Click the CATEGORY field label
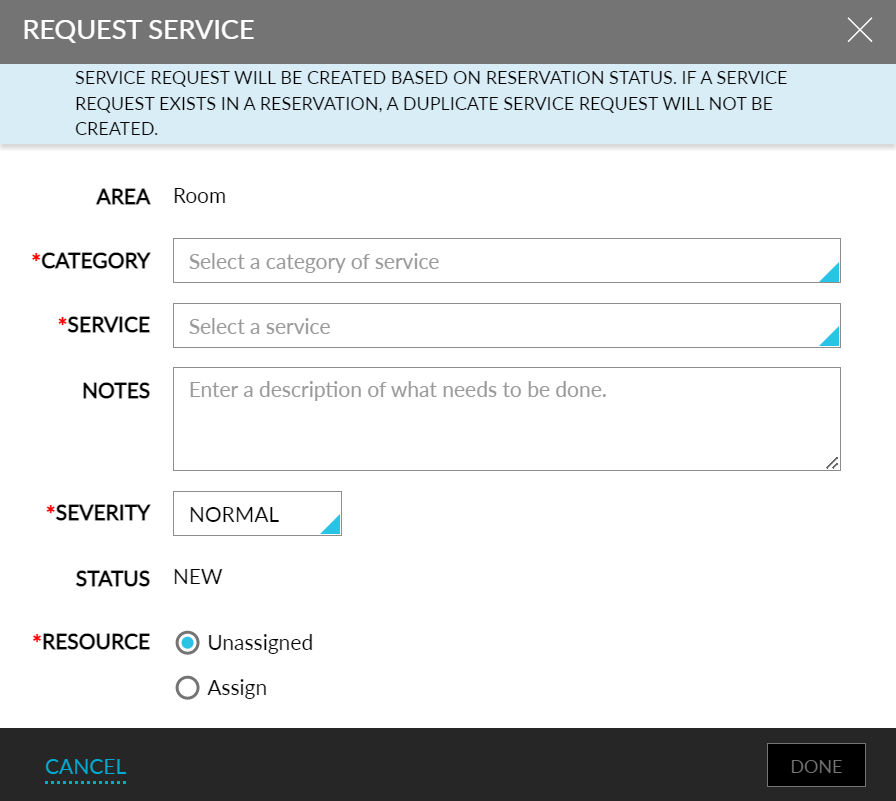Image resolution: width=896 pixels, height=801 pixels. click(95, 262)
